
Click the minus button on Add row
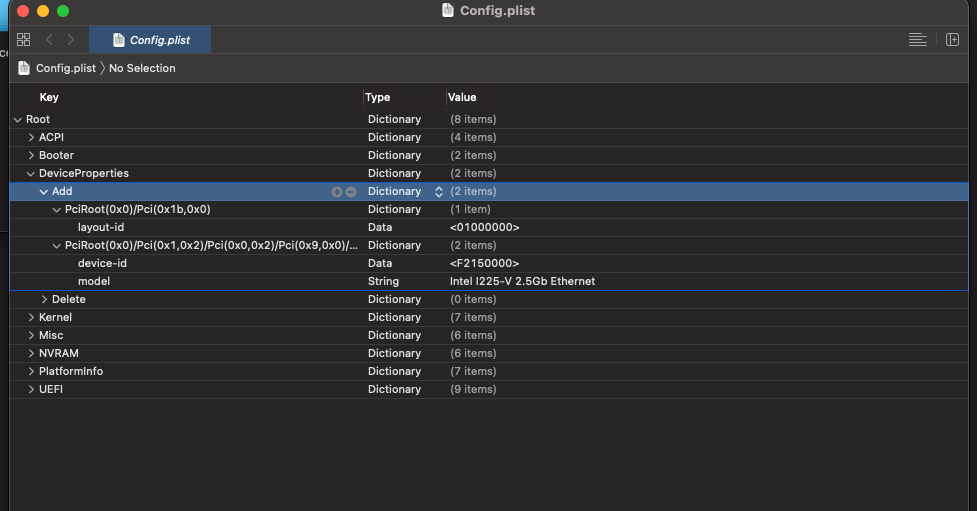pos(351,192)
